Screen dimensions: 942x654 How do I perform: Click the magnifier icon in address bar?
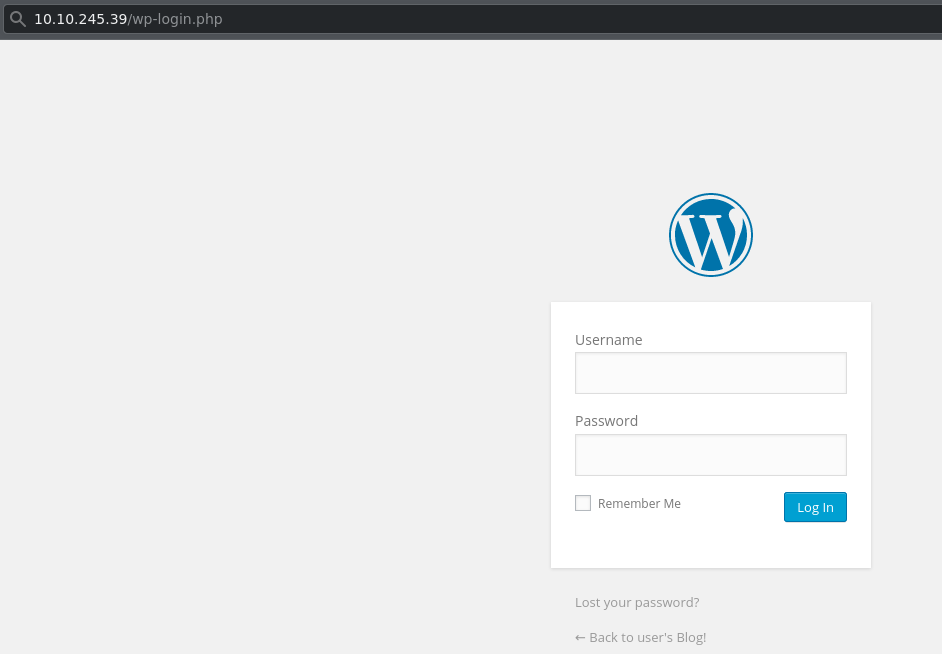(18, 19)
